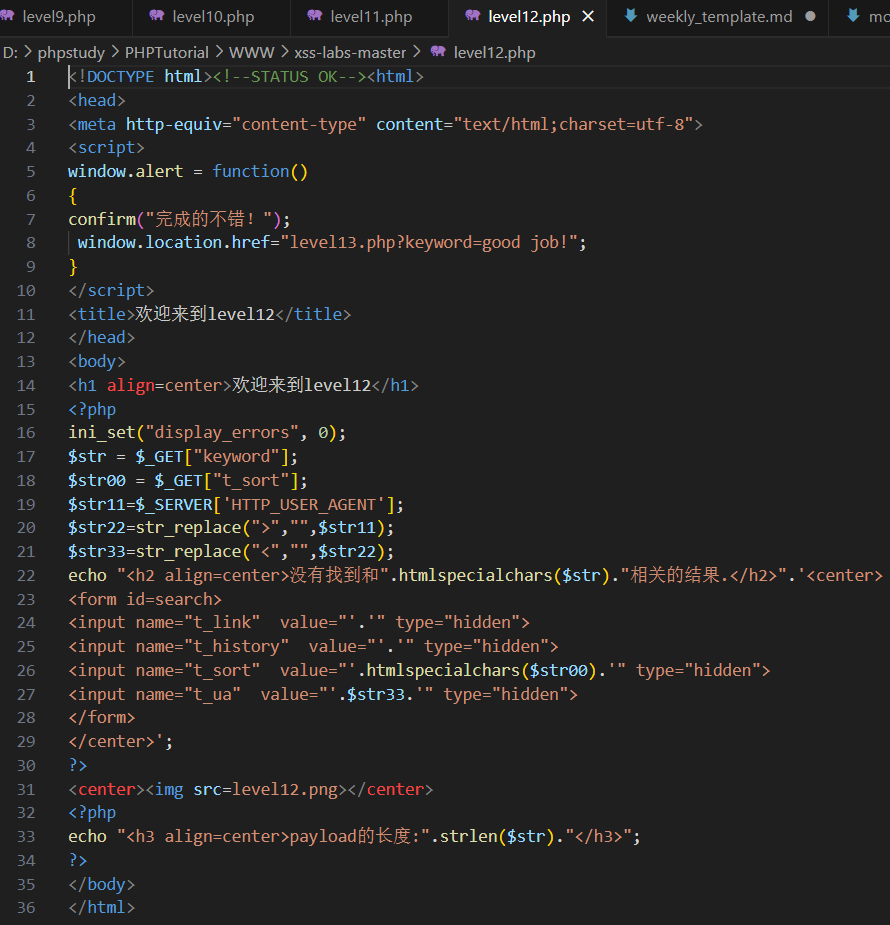Image resolution: width=890 pixels, height=925 pixels.
Task: Click line number 22 in gutter
Action: [26, 575]
